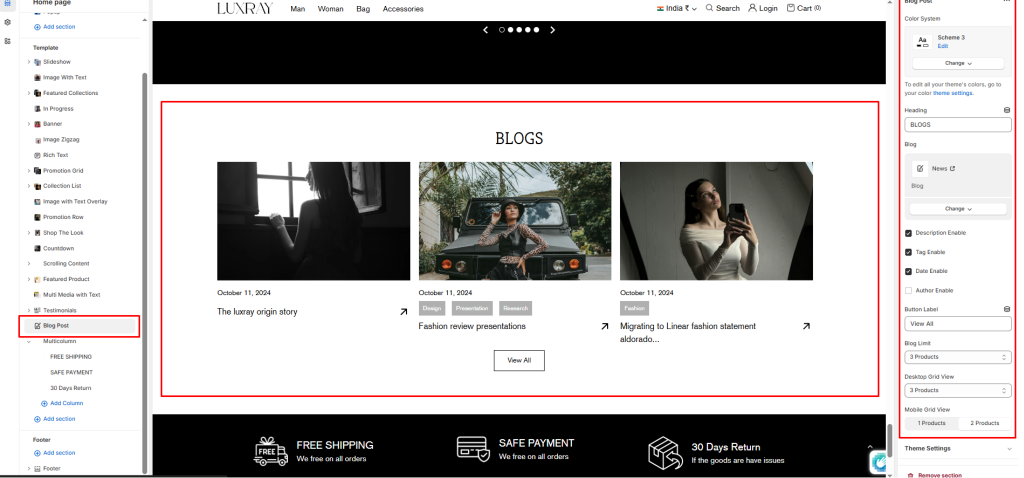Click previous slide arrow in slideshow

(485, 30)
